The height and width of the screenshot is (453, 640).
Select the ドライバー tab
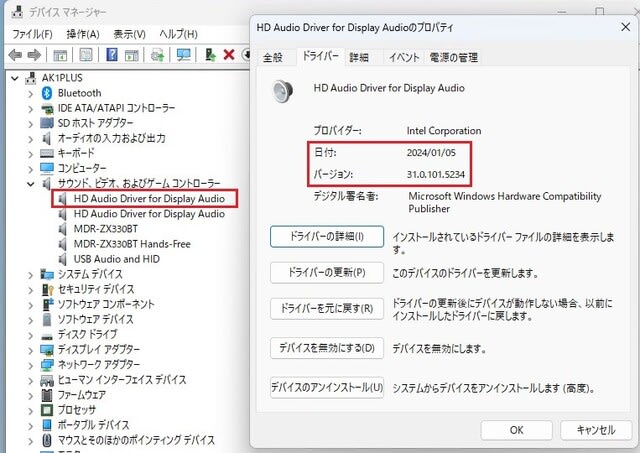pos(320,56)
